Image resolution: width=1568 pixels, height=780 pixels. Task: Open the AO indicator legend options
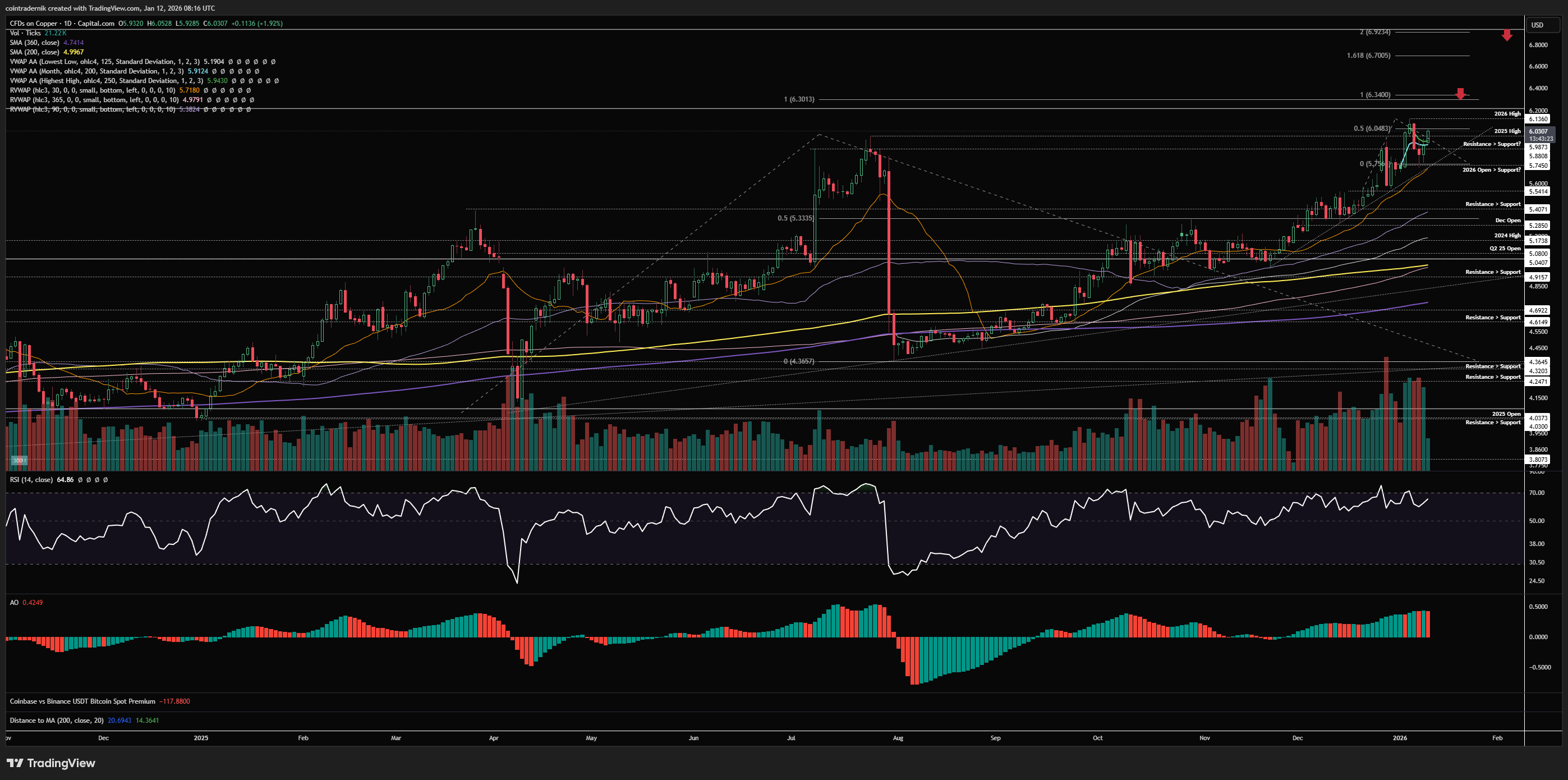[x=14, y=602]
